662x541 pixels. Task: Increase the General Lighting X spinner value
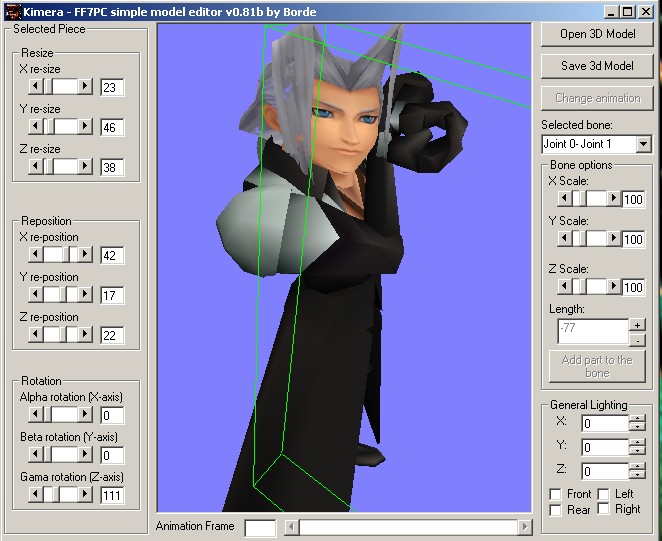[637, 419]
